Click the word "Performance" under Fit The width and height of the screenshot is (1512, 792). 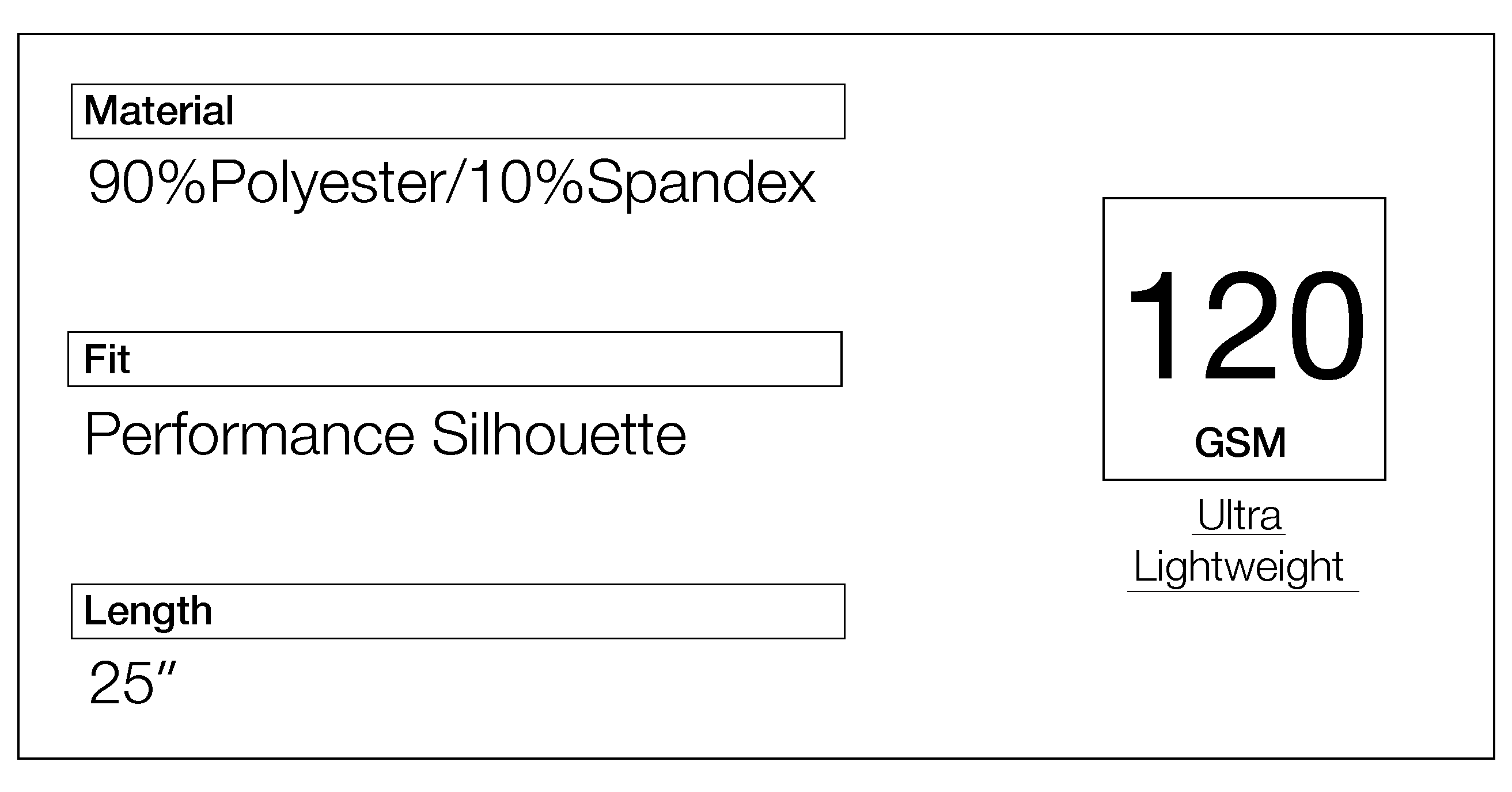(250, 435)
